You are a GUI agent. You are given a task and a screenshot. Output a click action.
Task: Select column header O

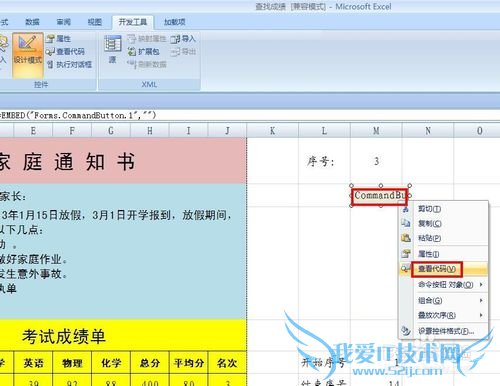(477, 131)
